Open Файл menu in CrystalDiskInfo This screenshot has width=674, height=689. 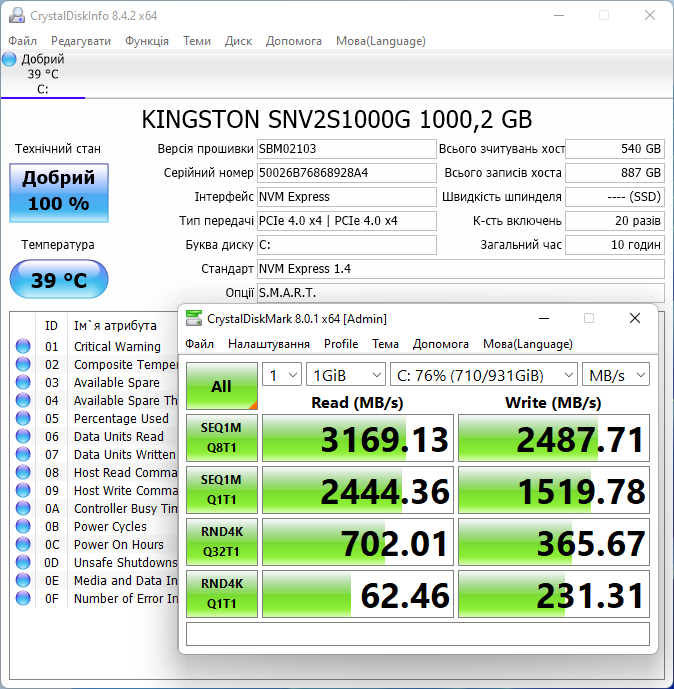[x=22, y=41]
